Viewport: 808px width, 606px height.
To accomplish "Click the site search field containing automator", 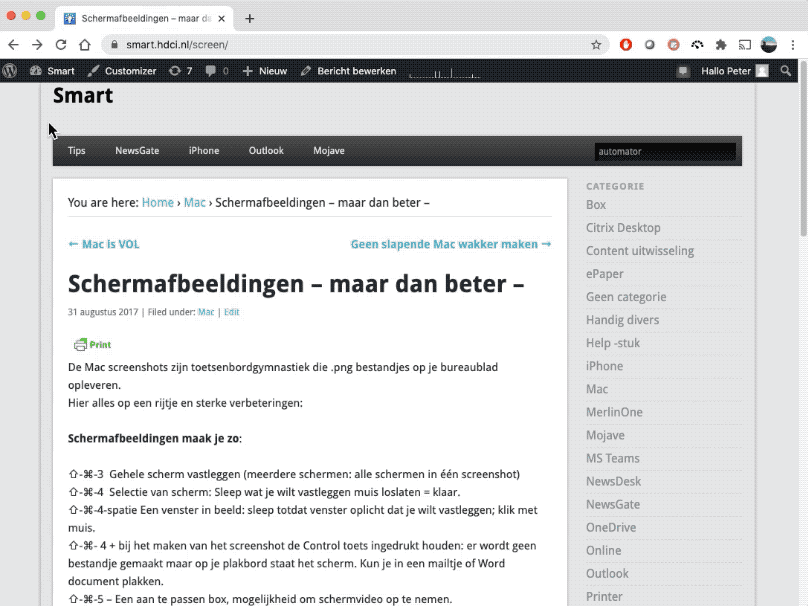I will [664, 152].
